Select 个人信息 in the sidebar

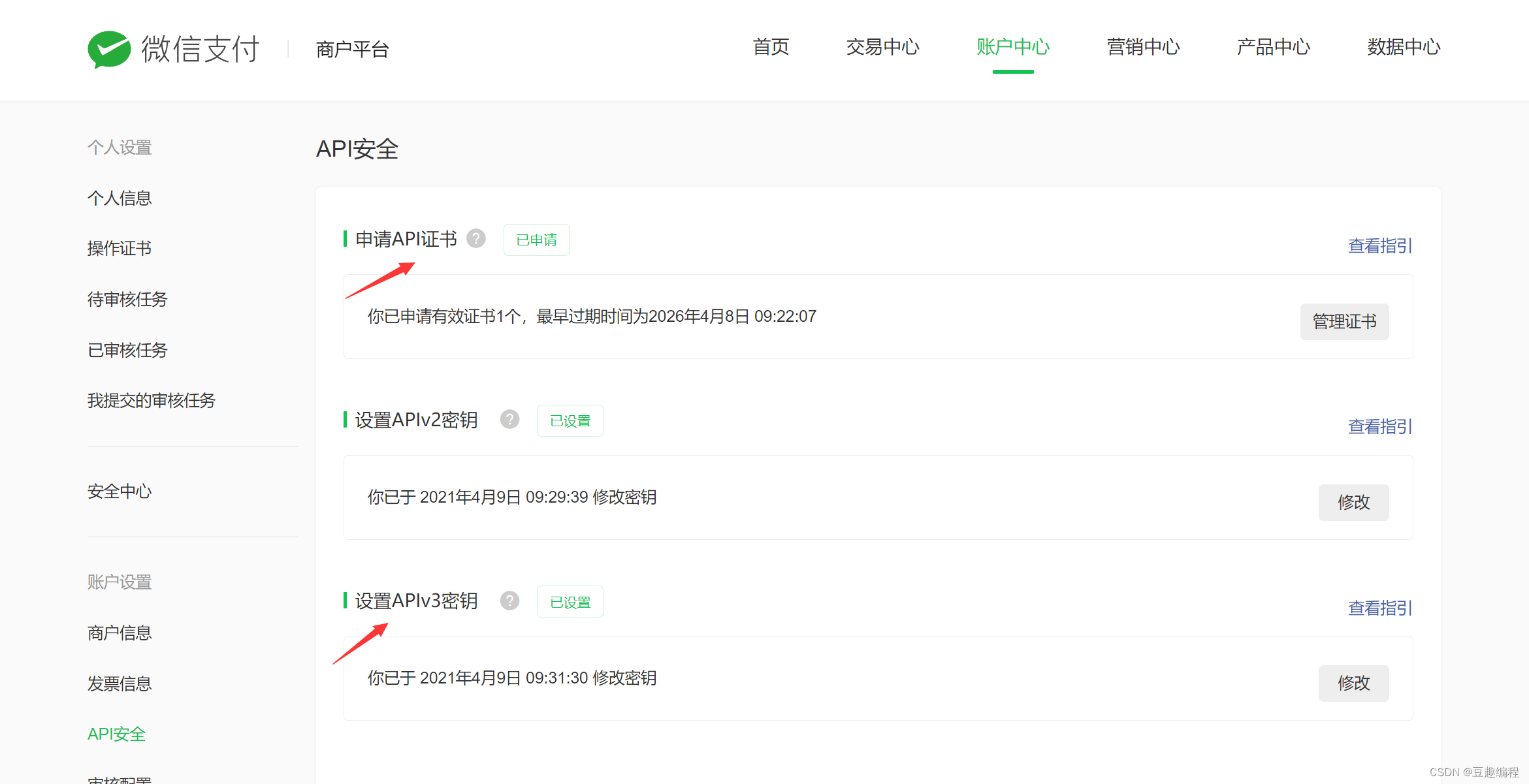click(120, 197)
